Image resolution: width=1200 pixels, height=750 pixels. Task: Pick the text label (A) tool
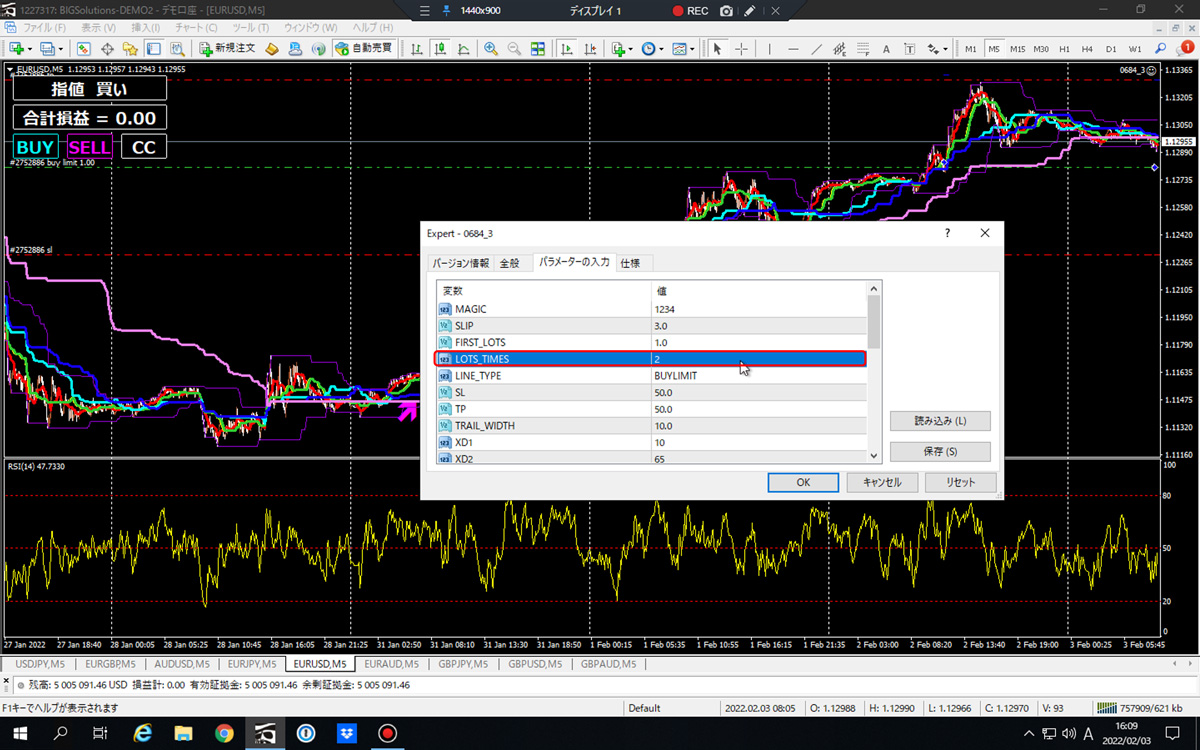[x=886, y=48]
